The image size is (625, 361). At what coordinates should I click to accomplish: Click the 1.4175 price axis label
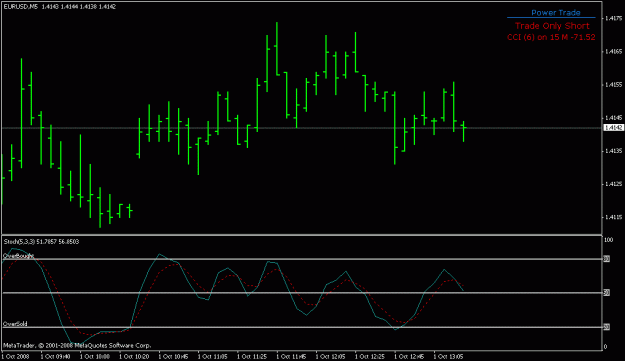pyautogui.click(x=613, y=18)
